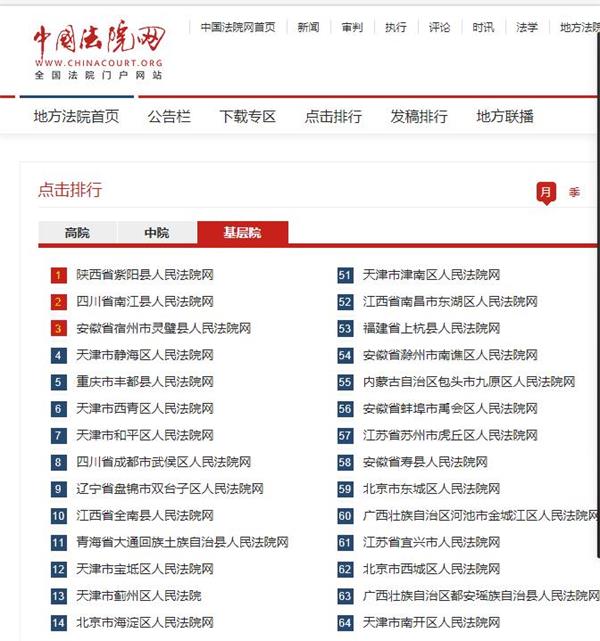Open 公告栏 page
Screen dimensions: 600x641
169,117
